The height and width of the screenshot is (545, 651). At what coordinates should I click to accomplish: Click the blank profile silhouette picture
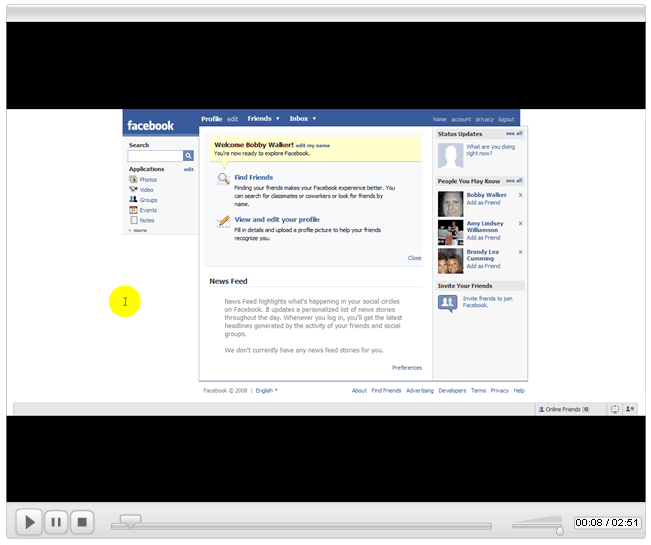(x=450, y=156)
